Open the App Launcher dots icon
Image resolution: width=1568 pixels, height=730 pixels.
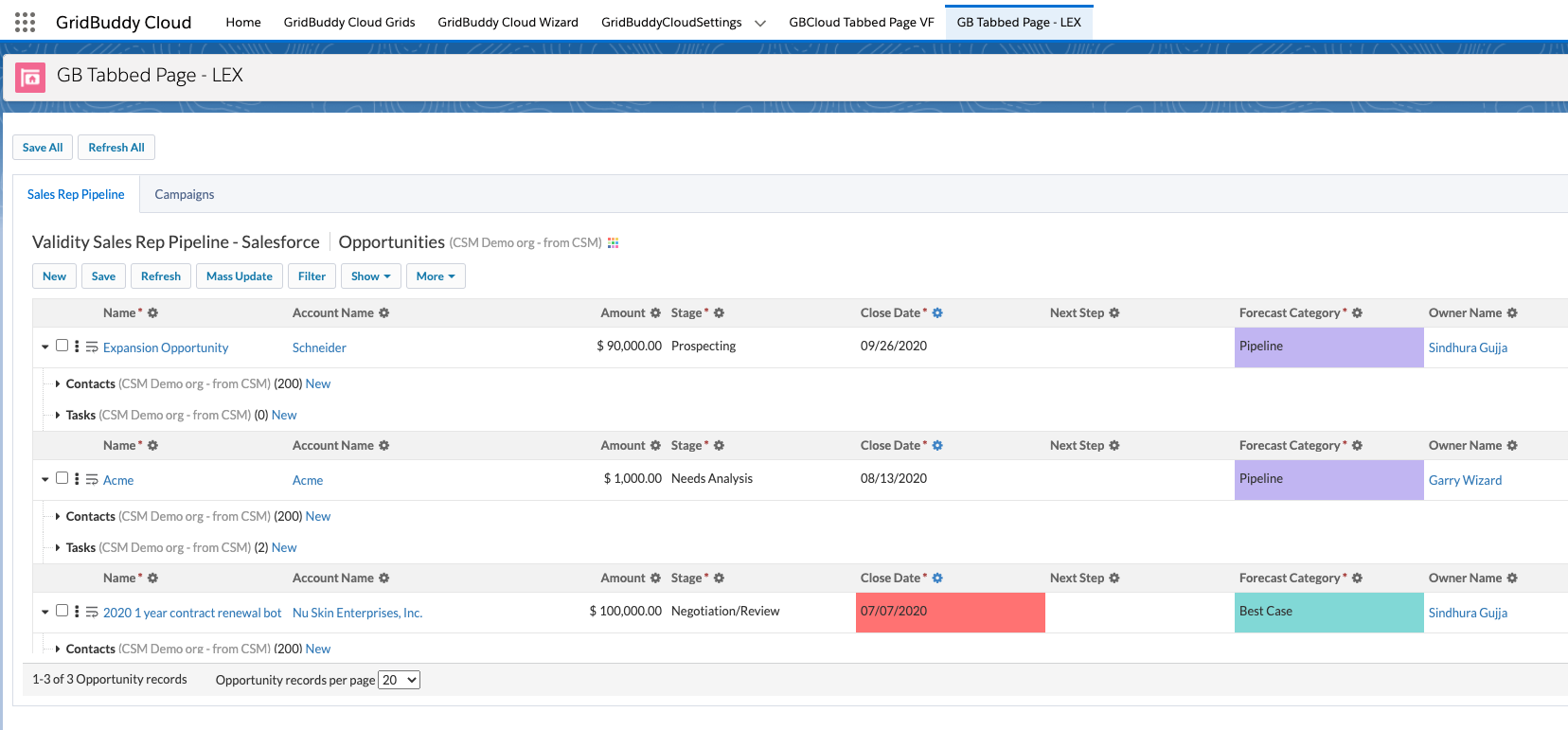coord(26,23)
